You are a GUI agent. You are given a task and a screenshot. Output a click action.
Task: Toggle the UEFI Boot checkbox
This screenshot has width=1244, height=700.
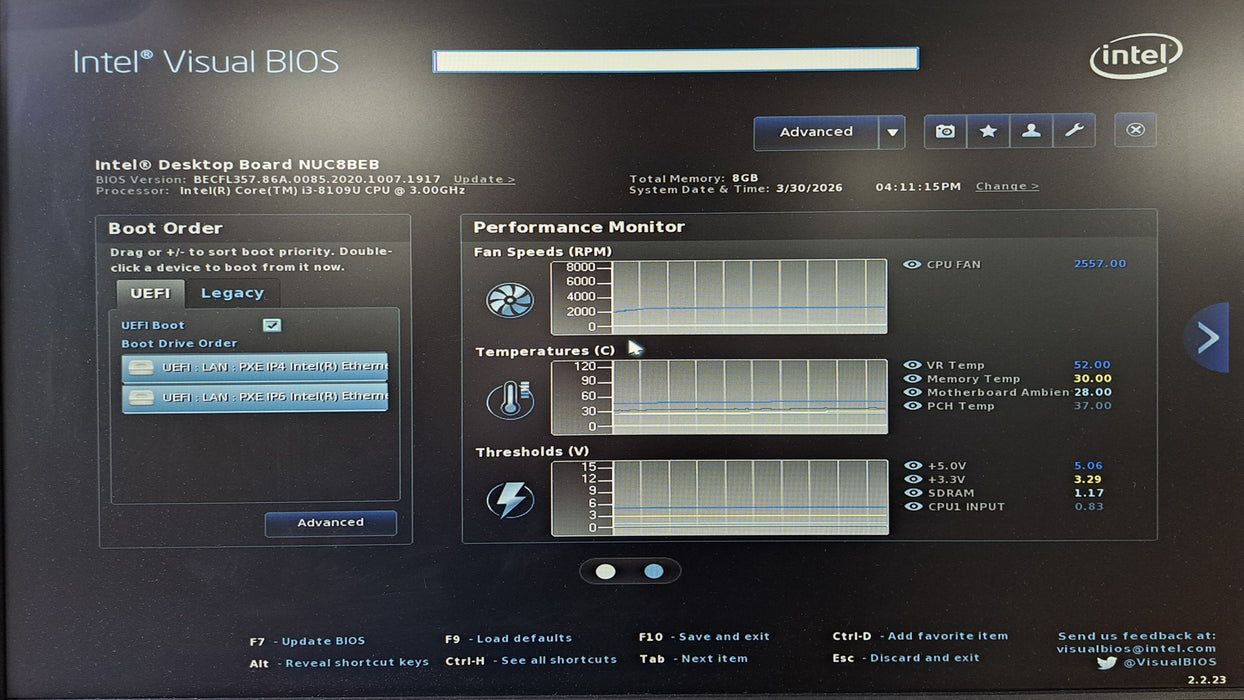tap(271, 325)
